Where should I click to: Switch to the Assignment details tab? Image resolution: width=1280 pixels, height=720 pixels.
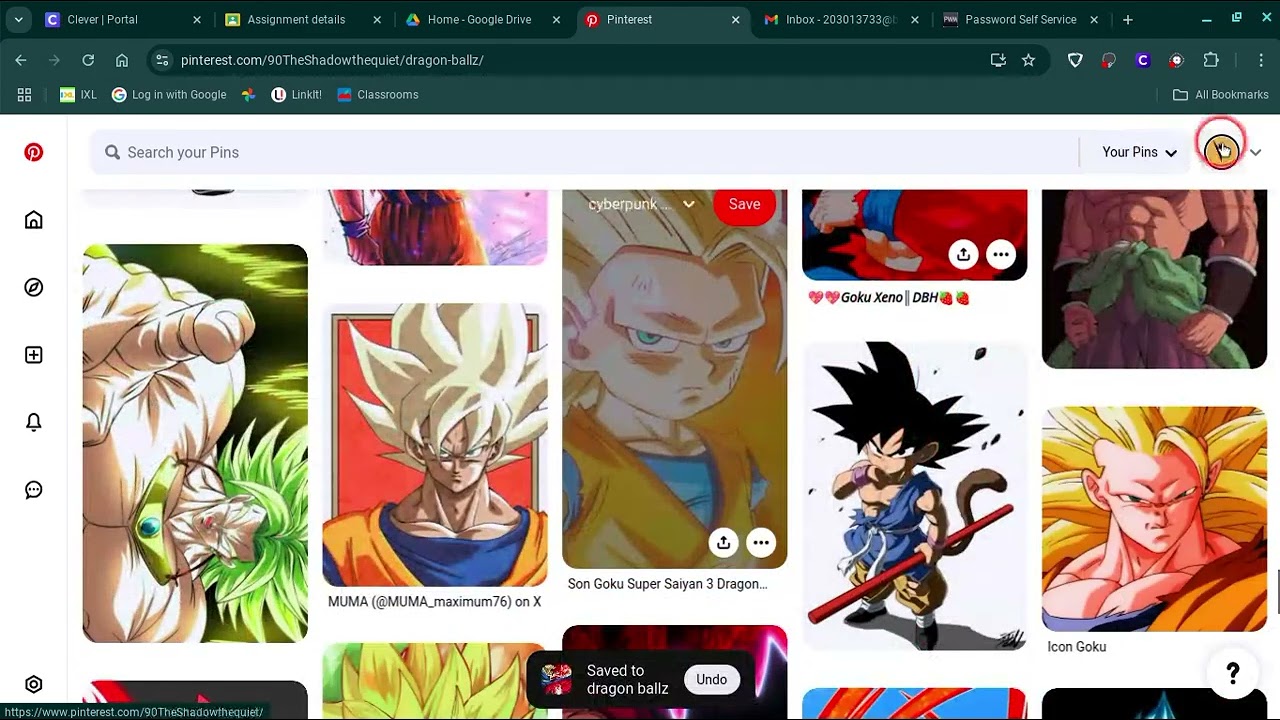[x=305, y=19]
